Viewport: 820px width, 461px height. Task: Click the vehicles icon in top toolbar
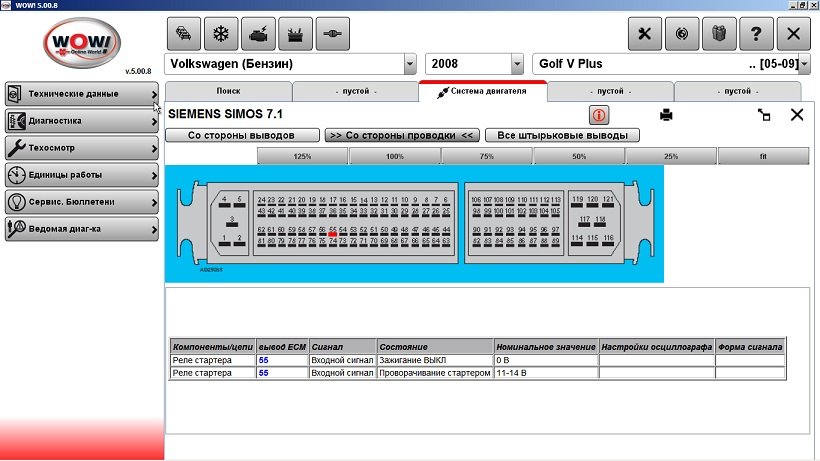pos(183,33)
